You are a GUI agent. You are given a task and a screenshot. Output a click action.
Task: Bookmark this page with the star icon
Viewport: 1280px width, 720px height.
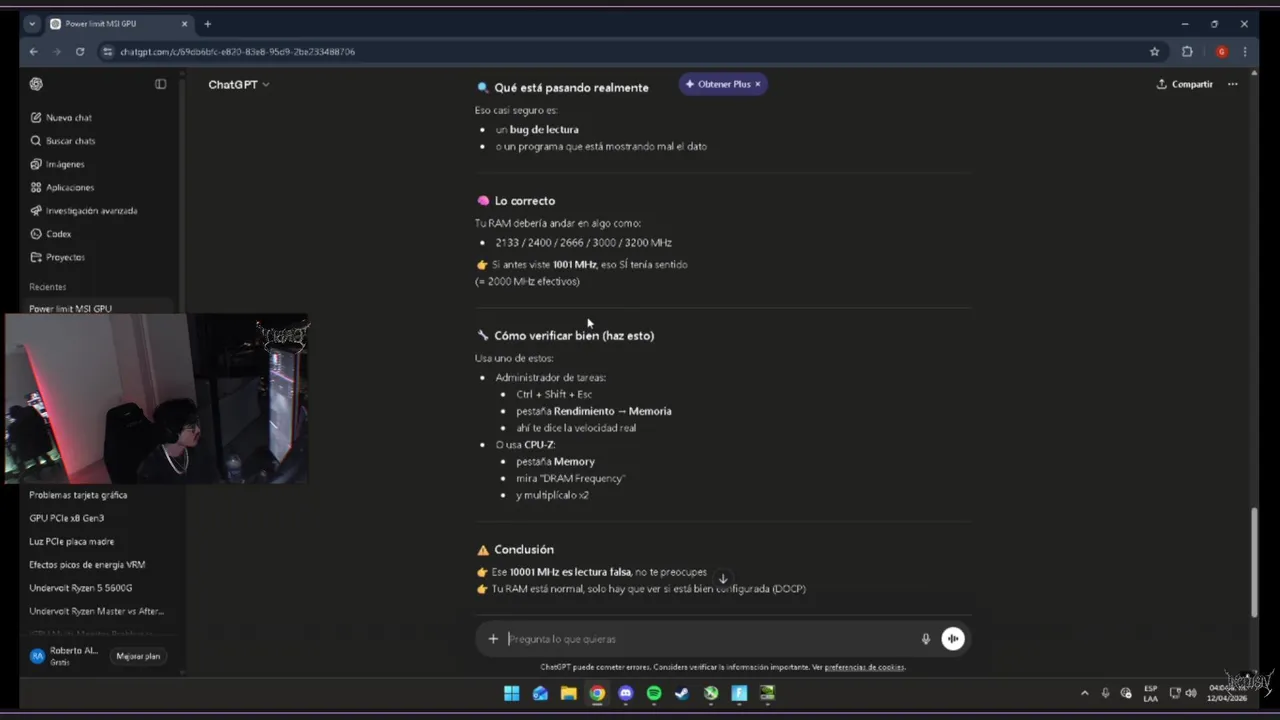point(1154,51)
